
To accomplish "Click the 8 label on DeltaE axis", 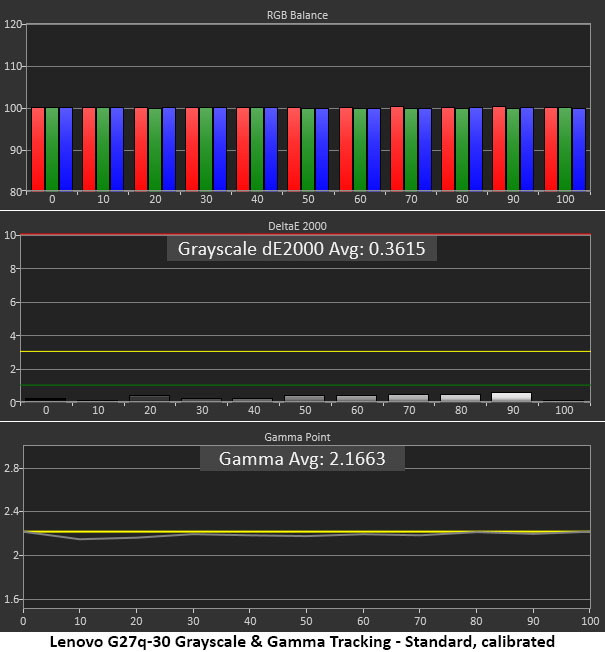I will [x=13, y=269].
